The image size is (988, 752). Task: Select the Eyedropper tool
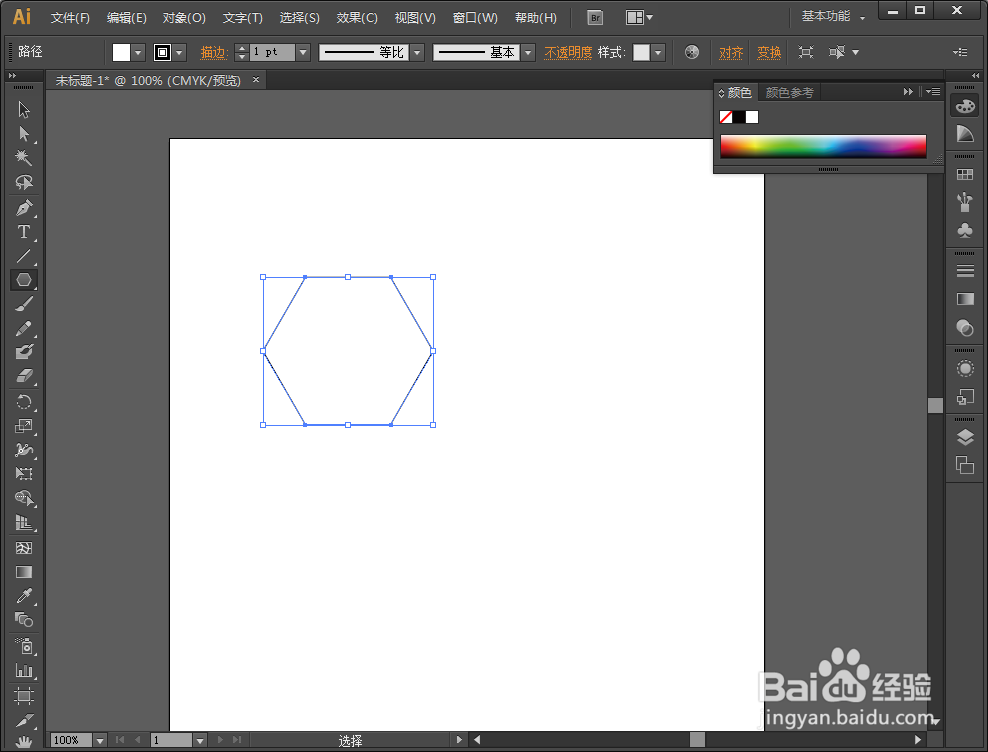(24, 596)
